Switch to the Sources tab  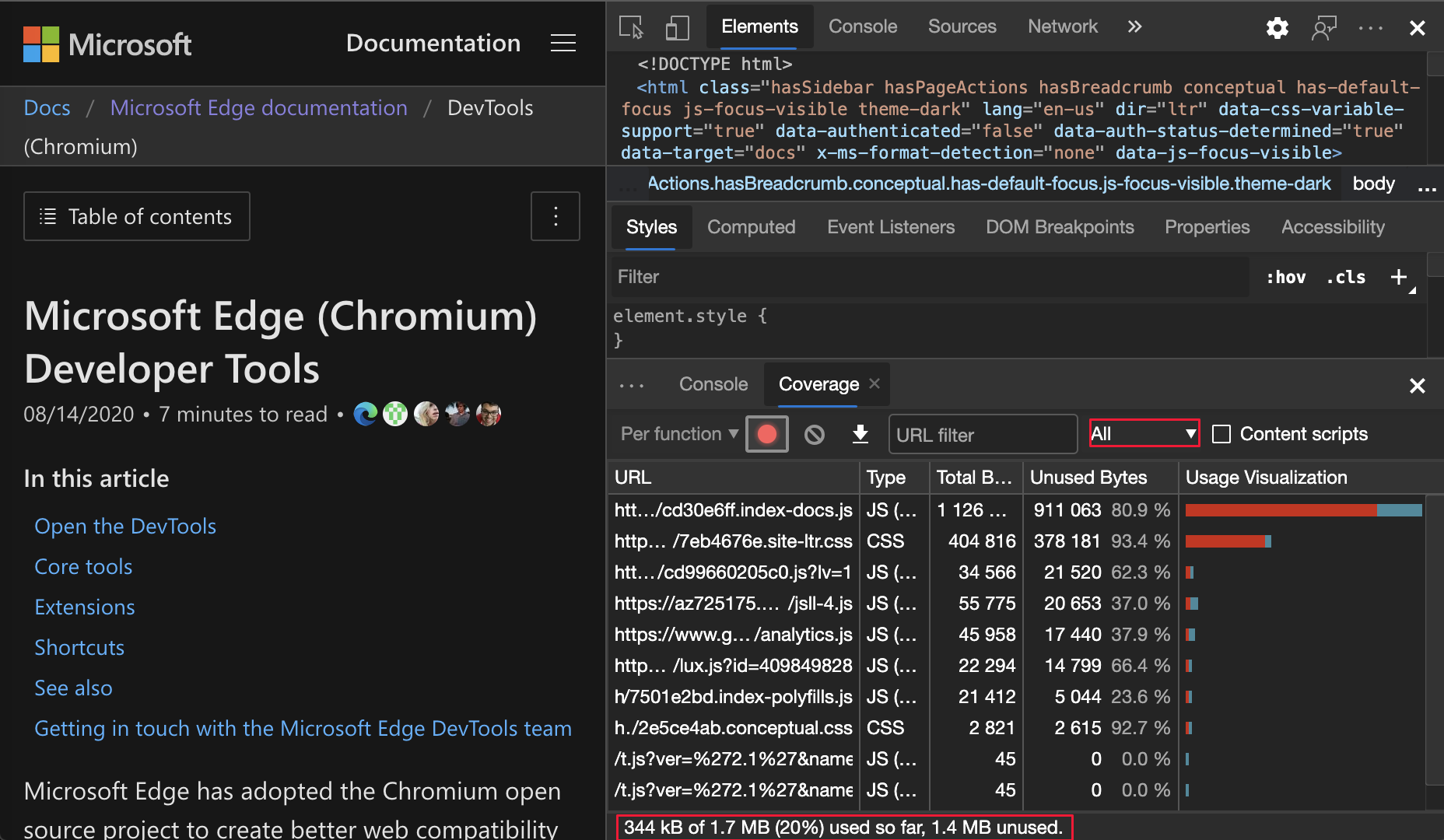[x=962, y=26]
